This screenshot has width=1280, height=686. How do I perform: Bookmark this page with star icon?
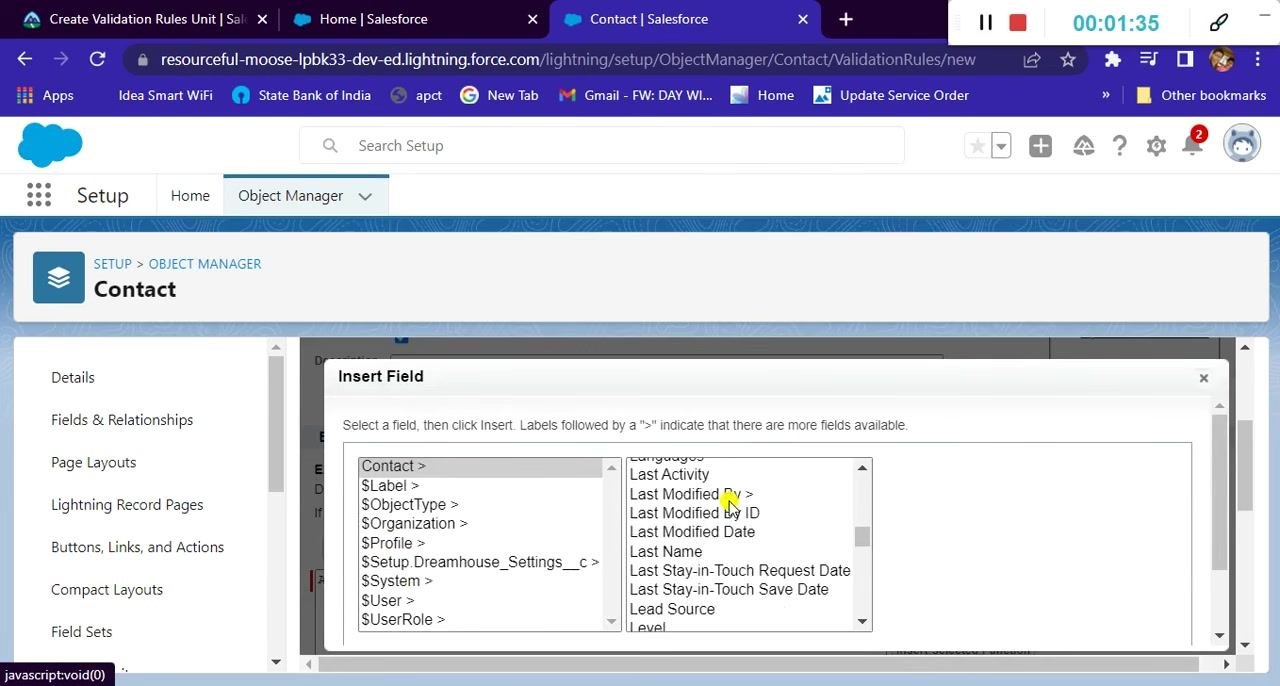pyautogui.click(x=1068, y=59)
